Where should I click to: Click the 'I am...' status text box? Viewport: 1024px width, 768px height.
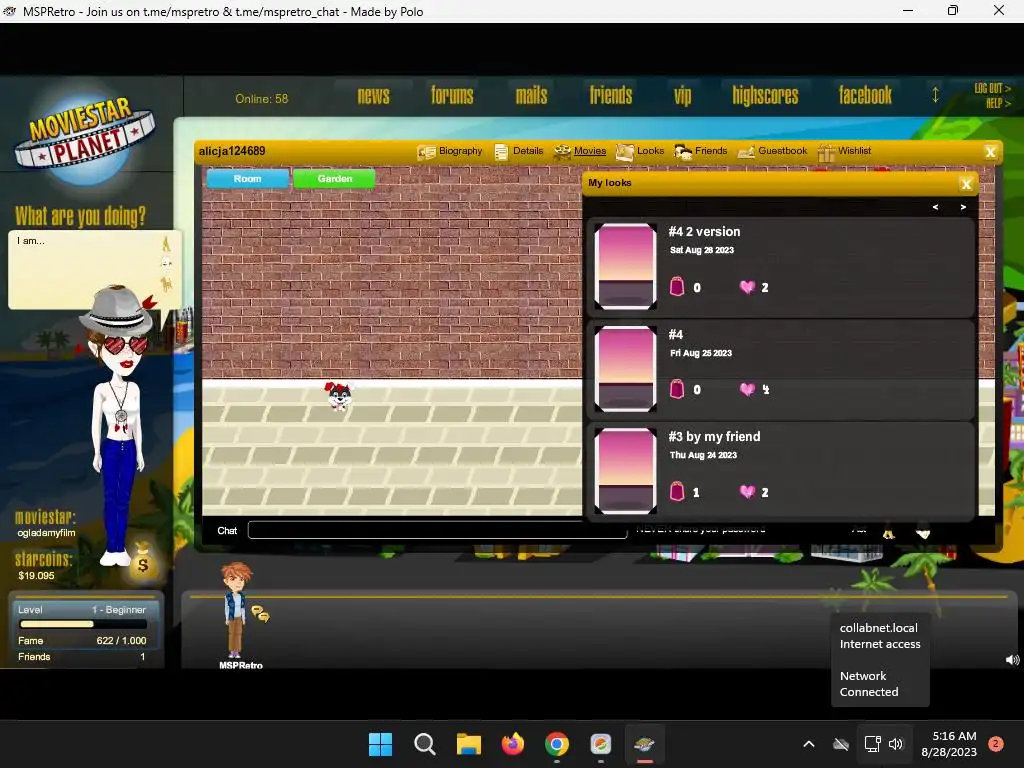tap(83, 269)
